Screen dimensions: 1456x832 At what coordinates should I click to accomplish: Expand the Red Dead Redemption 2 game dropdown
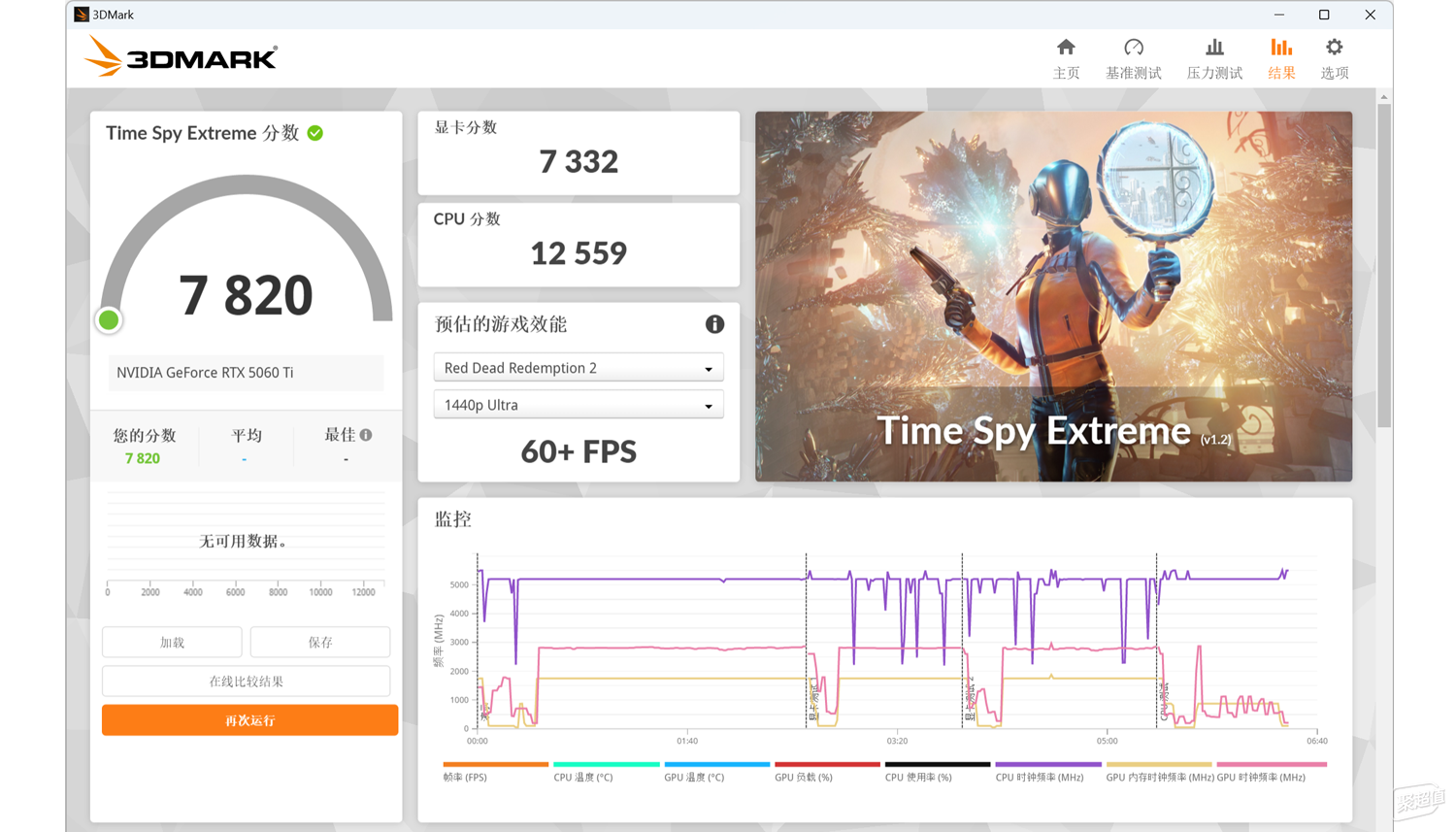(x=579, y=368)
